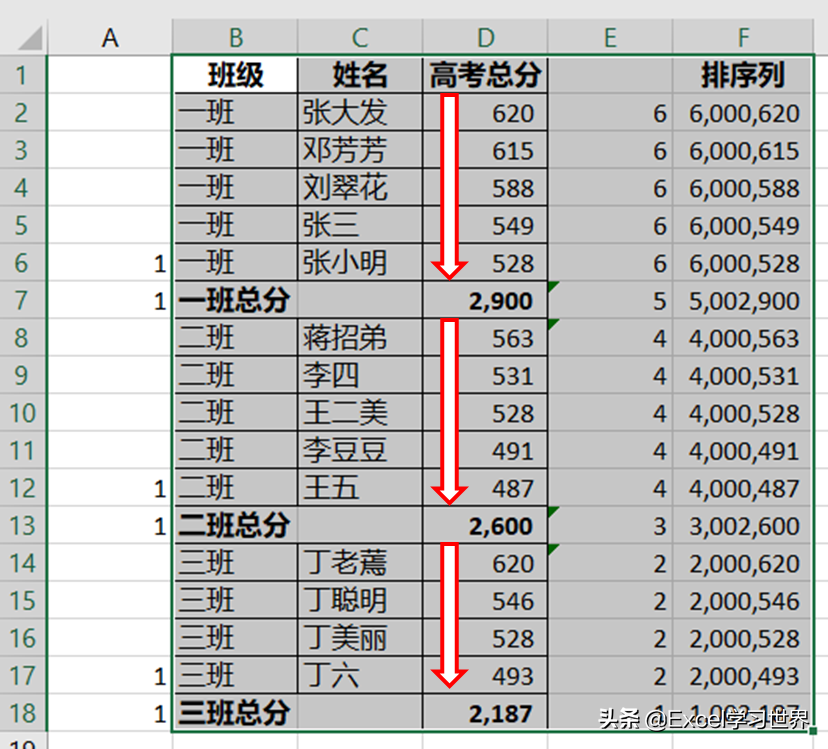The height and width of the screenshot is (749, 828).
Task: Select column F header
Action: (x=743, y=37)
